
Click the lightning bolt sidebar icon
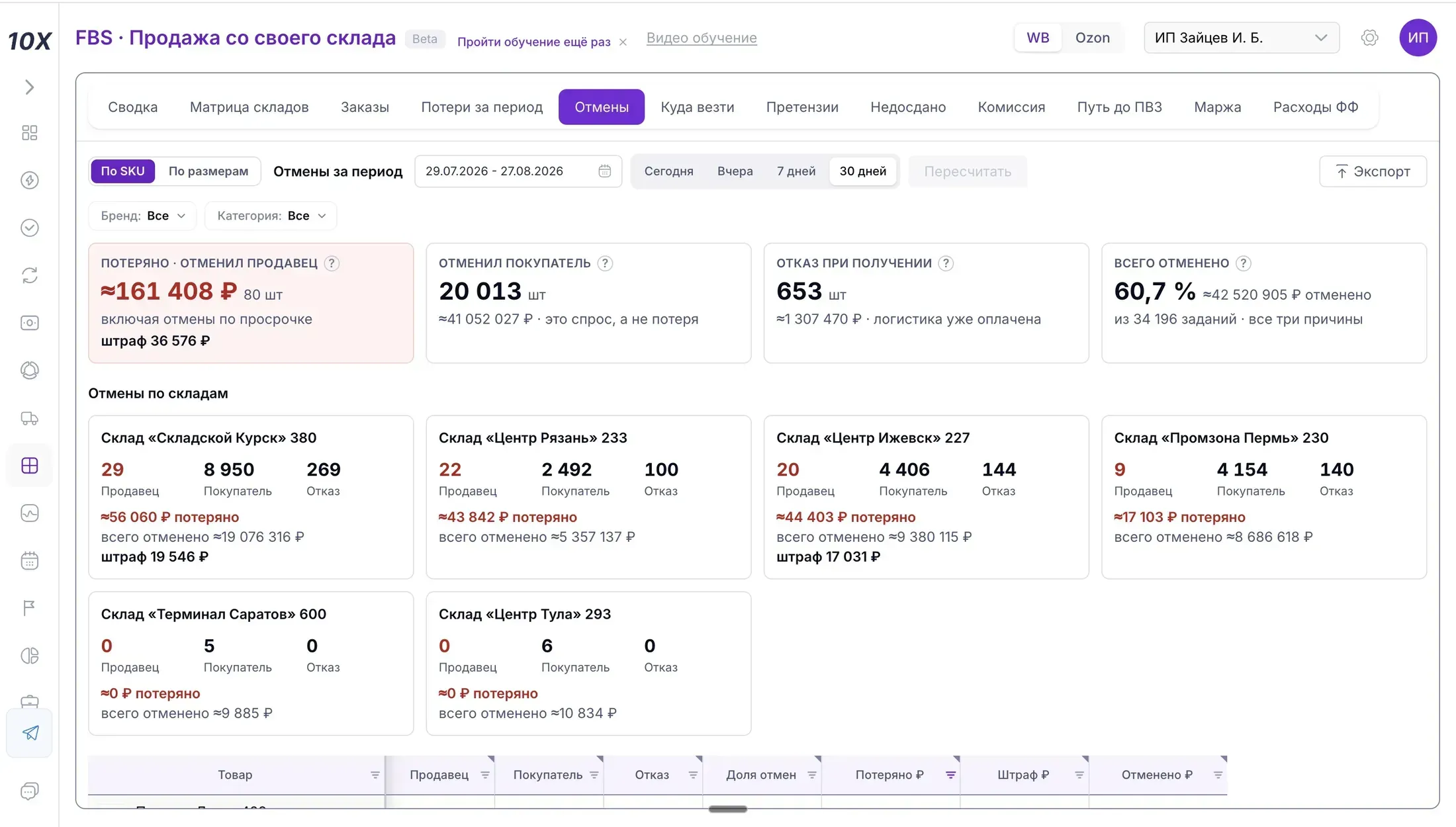point(29,180)
